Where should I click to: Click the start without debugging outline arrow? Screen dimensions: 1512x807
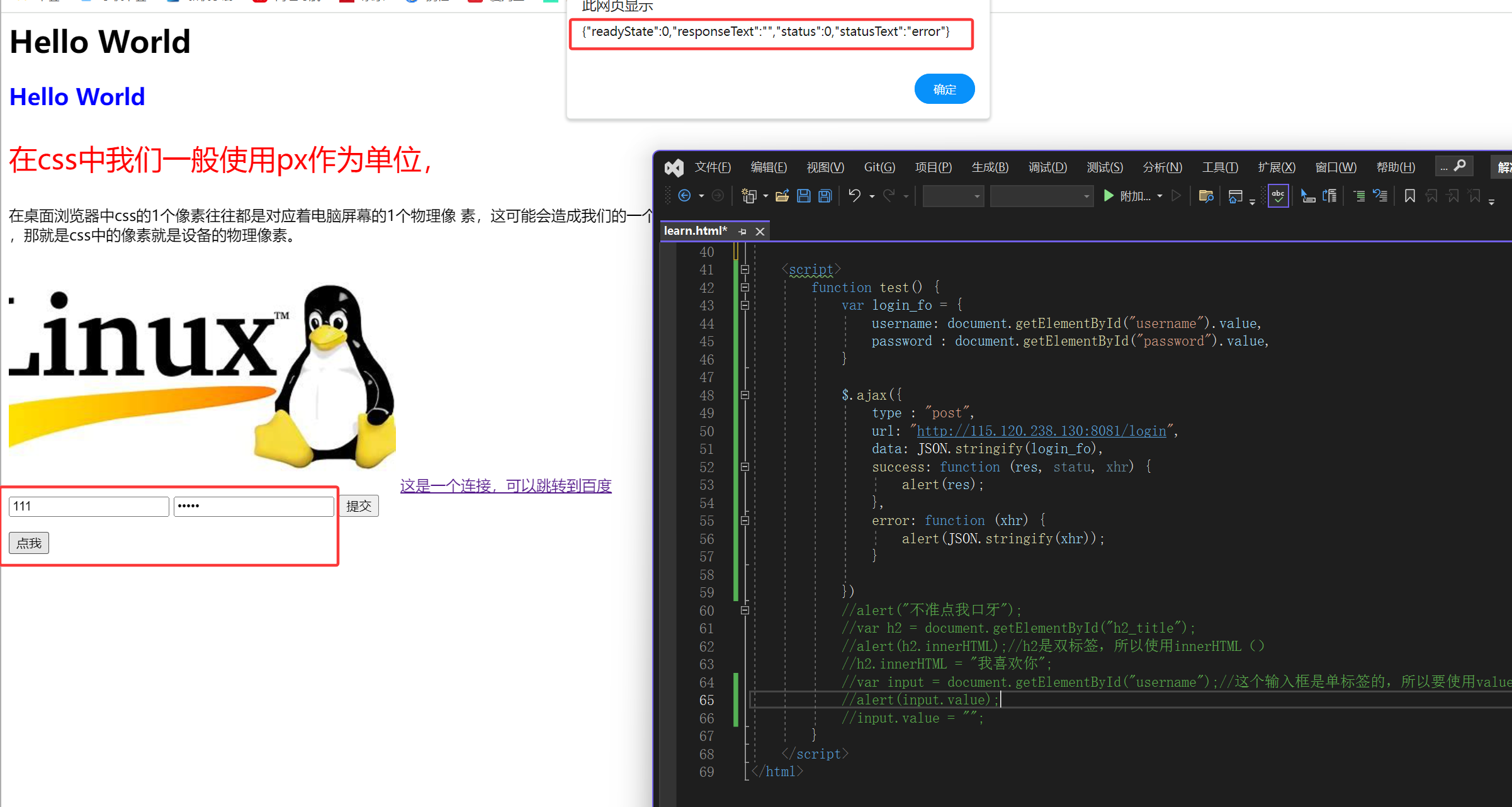coord(1176,196)
